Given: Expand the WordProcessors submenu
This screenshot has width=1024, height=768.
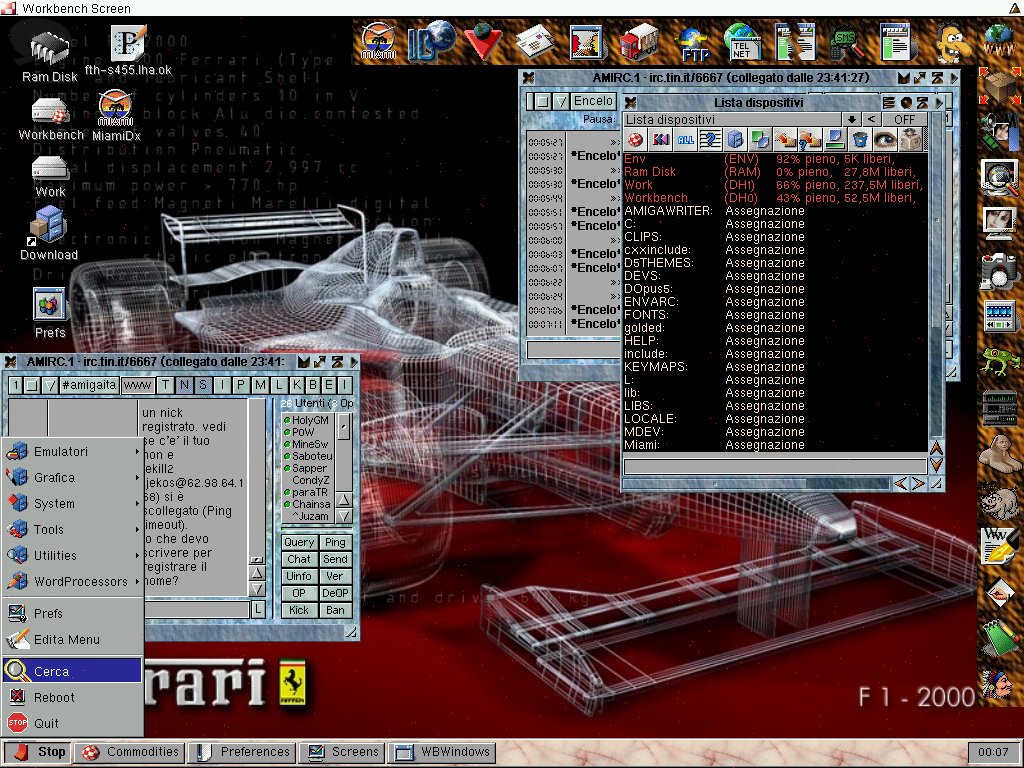Looking at the screenshot, I should click(x=72, y=581).
